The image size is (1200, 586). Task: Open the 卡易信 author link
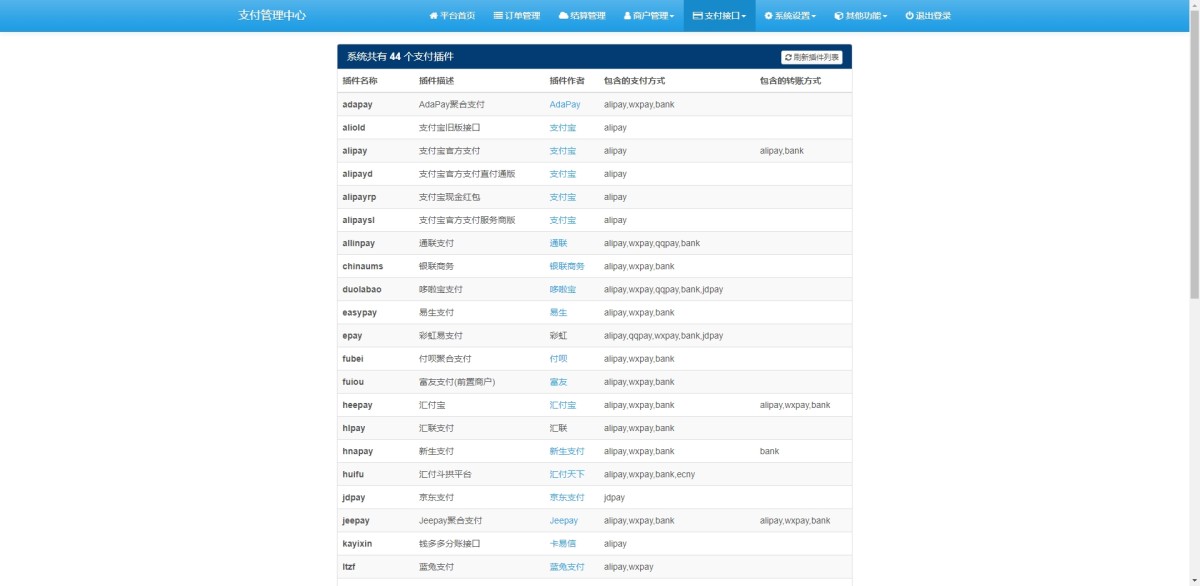(563, 544)
